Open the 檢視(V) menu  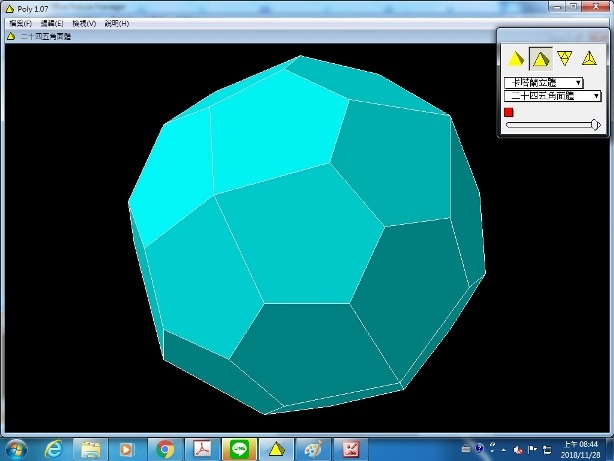pyautogui.click(x=84, y=23)
